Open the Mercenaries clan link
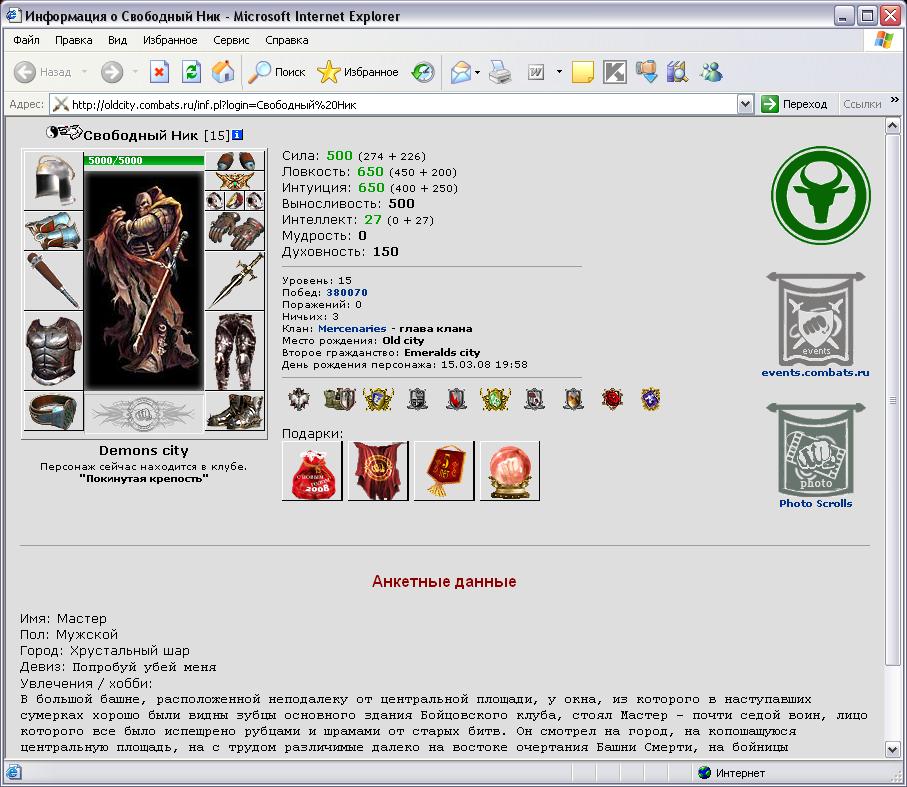The width and height of the screenshot is (907, 787). tap(352, 328)
